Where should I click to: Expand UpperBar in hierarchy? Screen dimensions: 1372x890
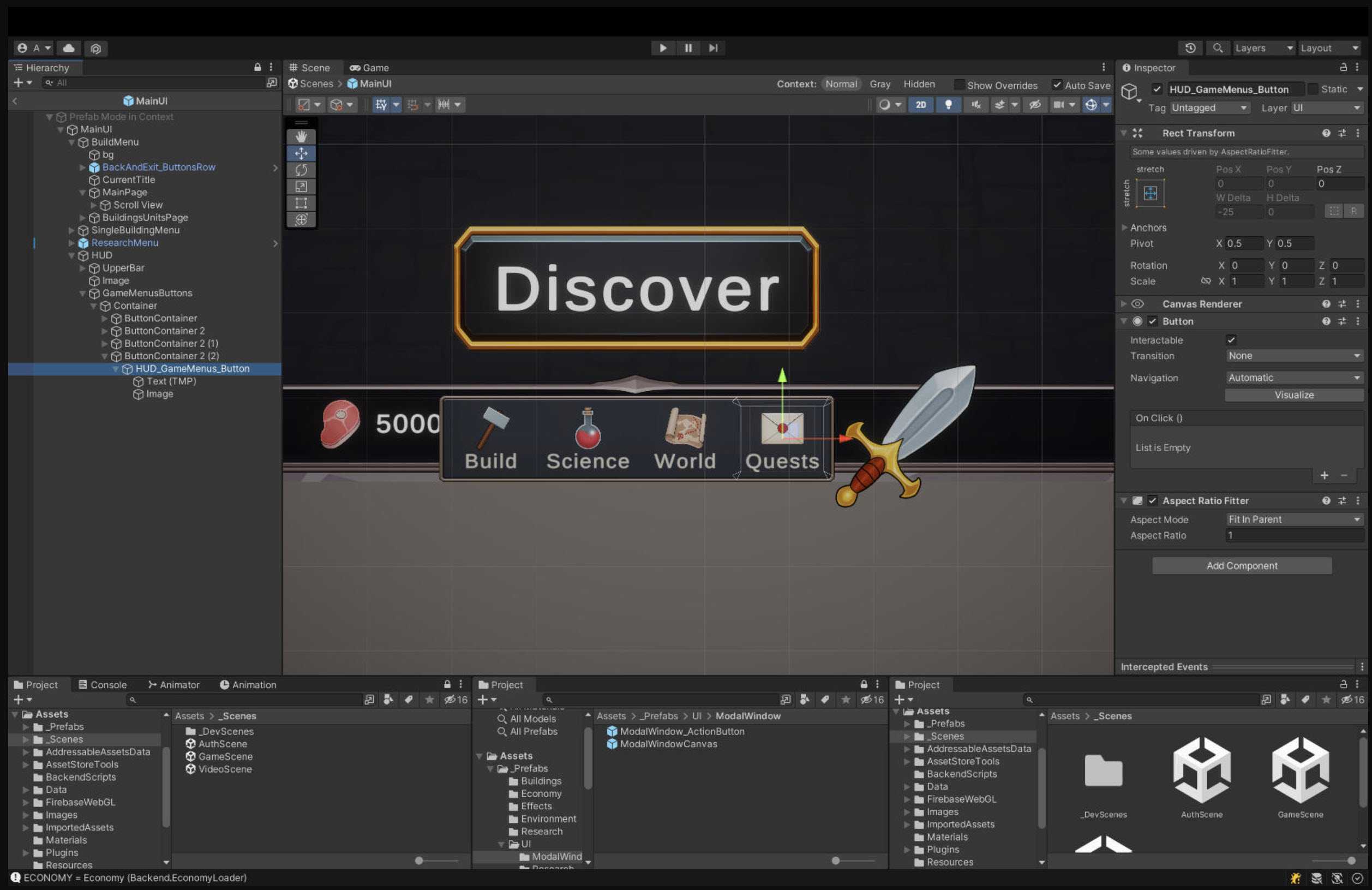pos(82,268)
